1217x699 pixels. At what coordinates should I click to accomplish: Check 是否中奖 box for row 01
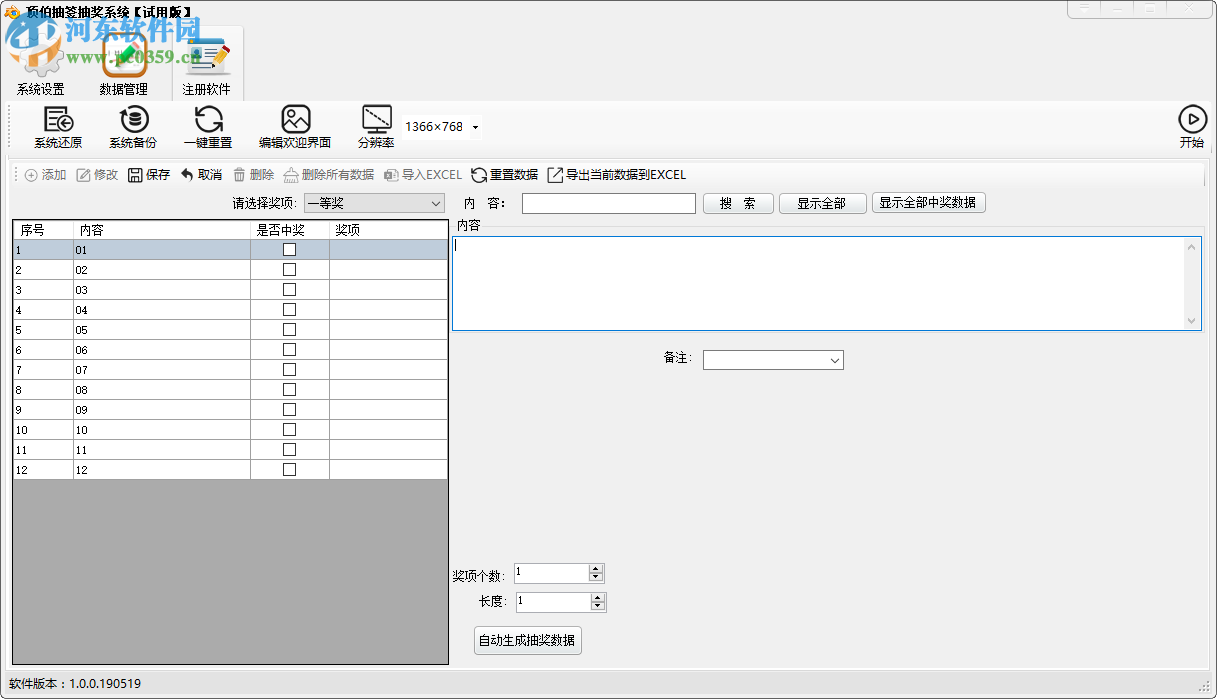click(289, 250)
